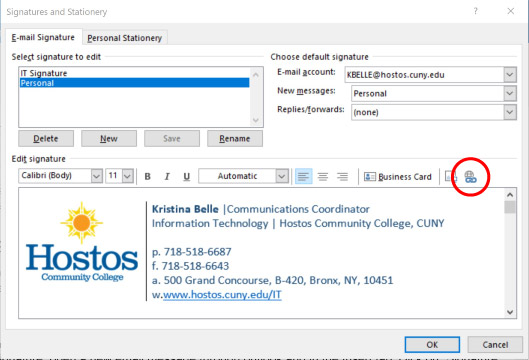The image size is (529, 360).
Task: Click Information Technology department text
Action: [x=210, y=223]
